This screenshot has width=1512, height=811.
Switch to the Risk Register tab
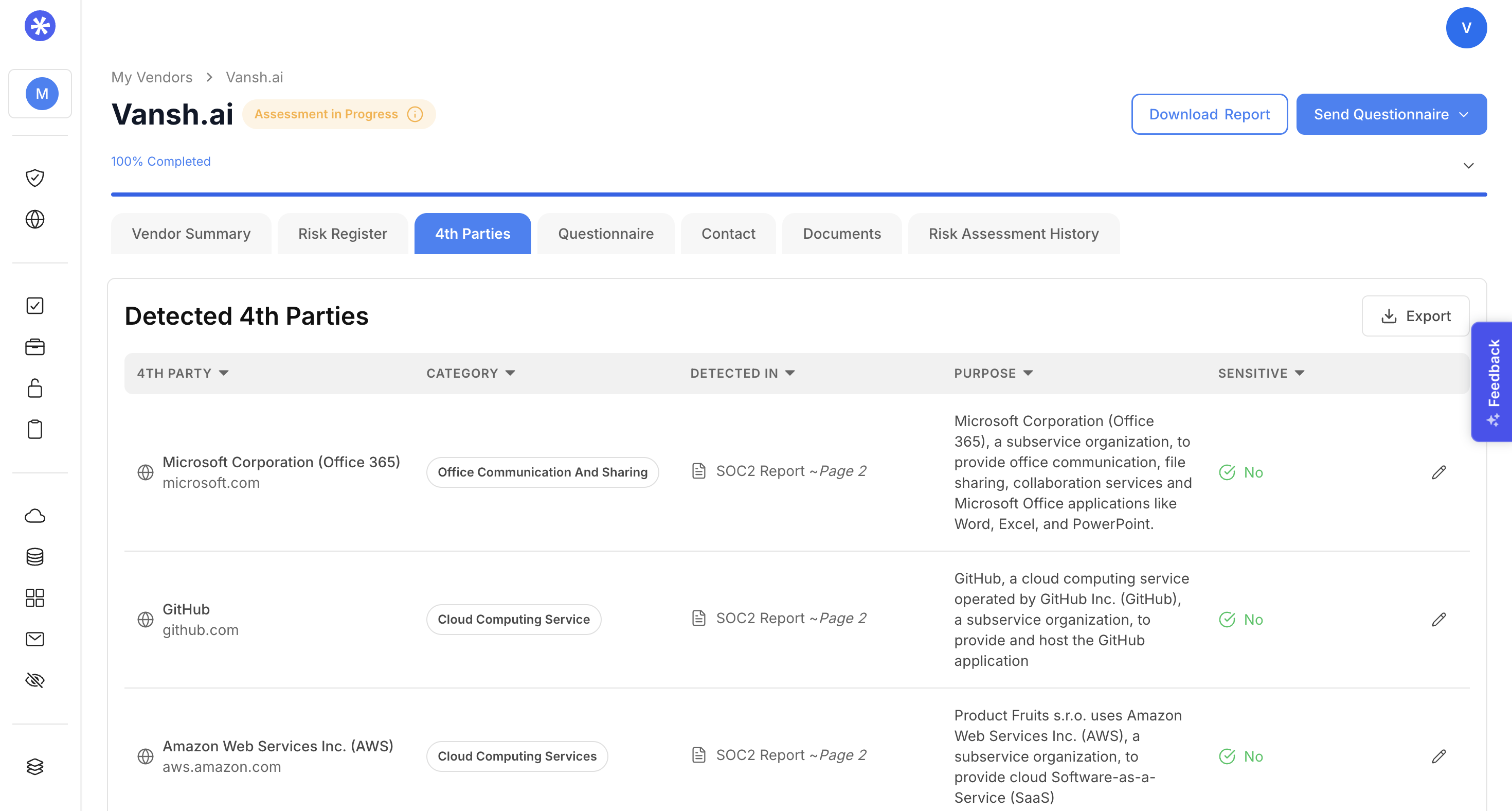pos(342,234)
